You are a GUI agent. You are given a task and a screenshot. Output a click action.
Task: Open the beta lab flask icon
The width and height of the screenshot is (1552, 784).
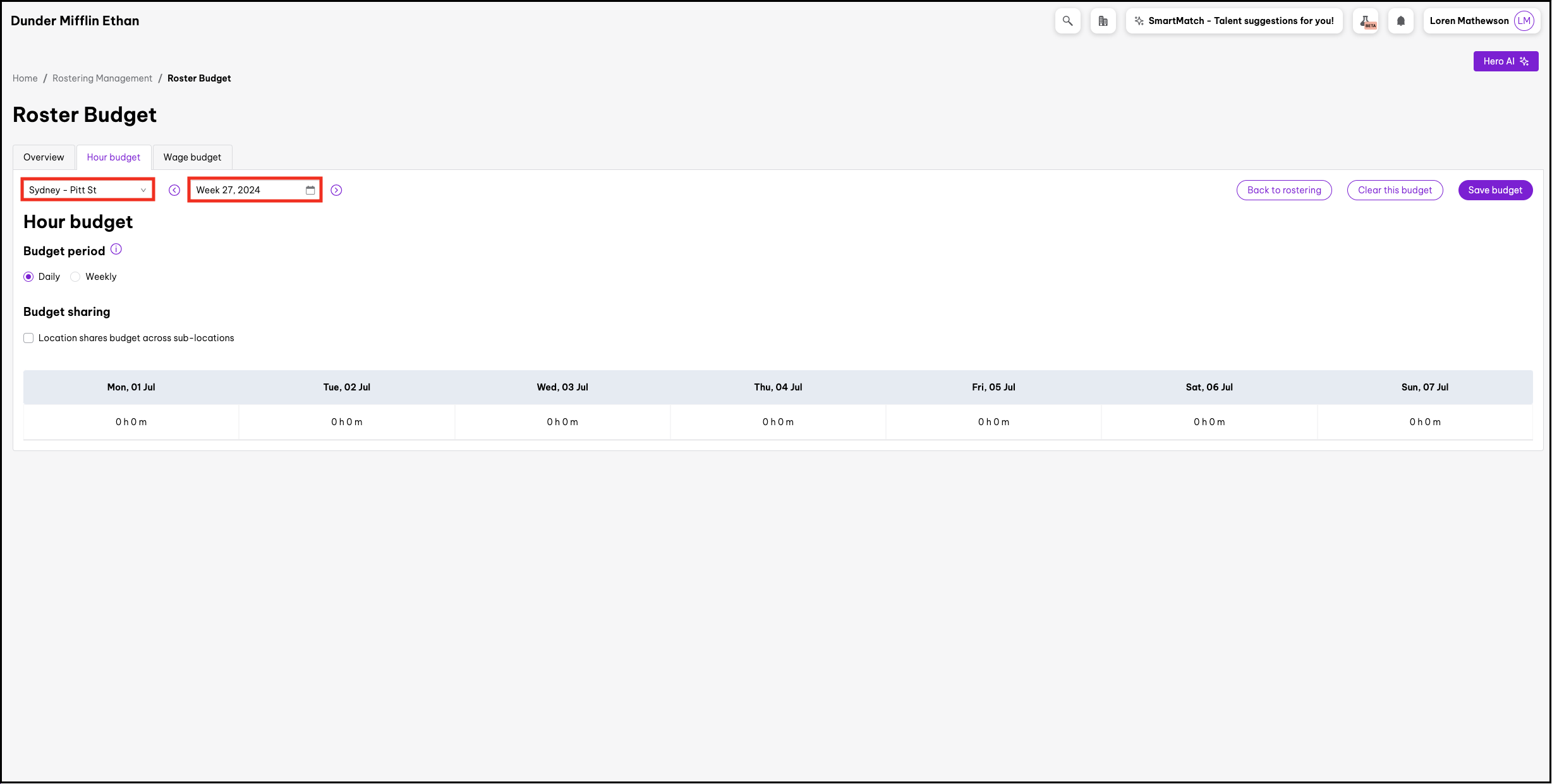click(1366, 21)
